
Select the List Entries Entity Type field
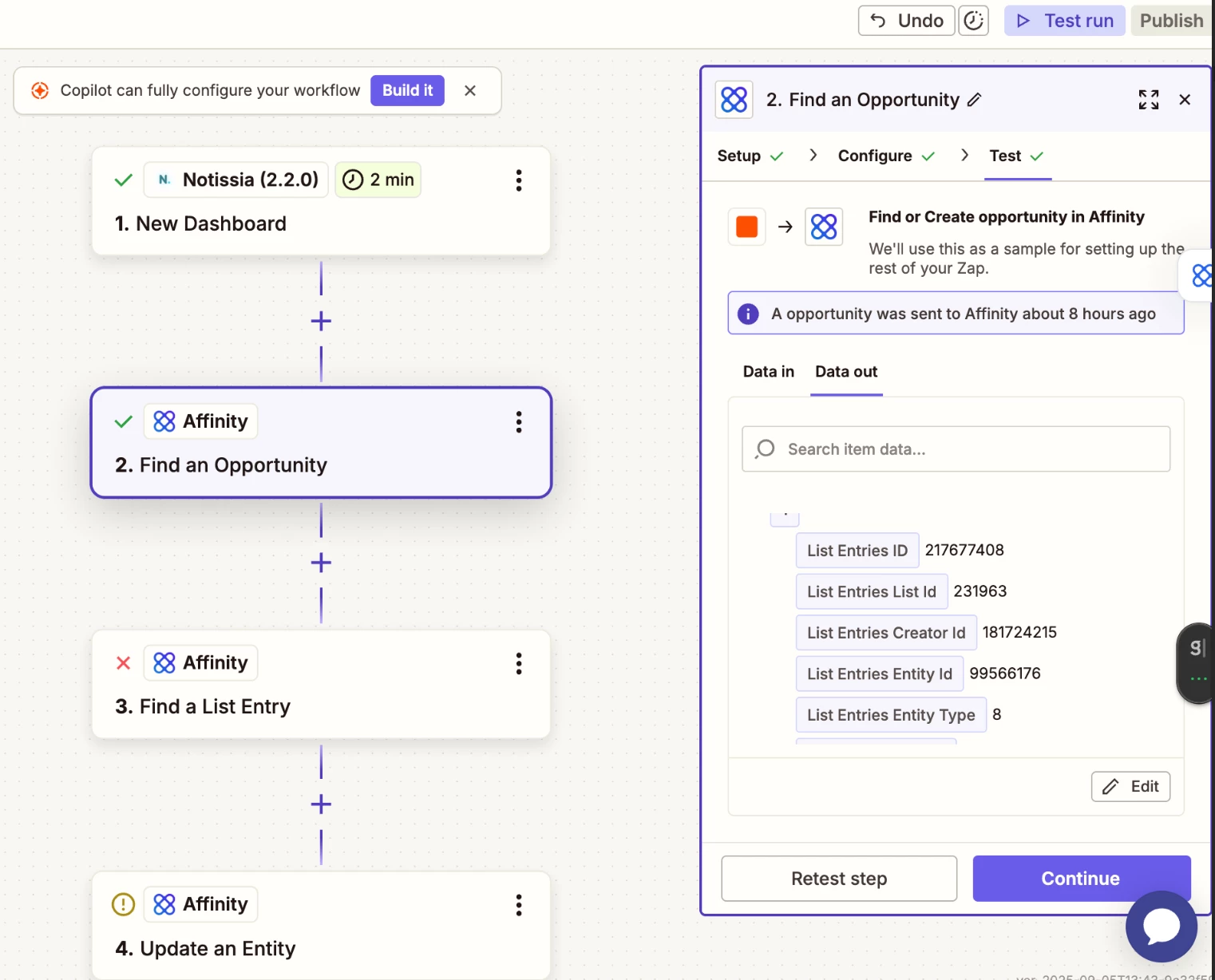click(891, 715)
